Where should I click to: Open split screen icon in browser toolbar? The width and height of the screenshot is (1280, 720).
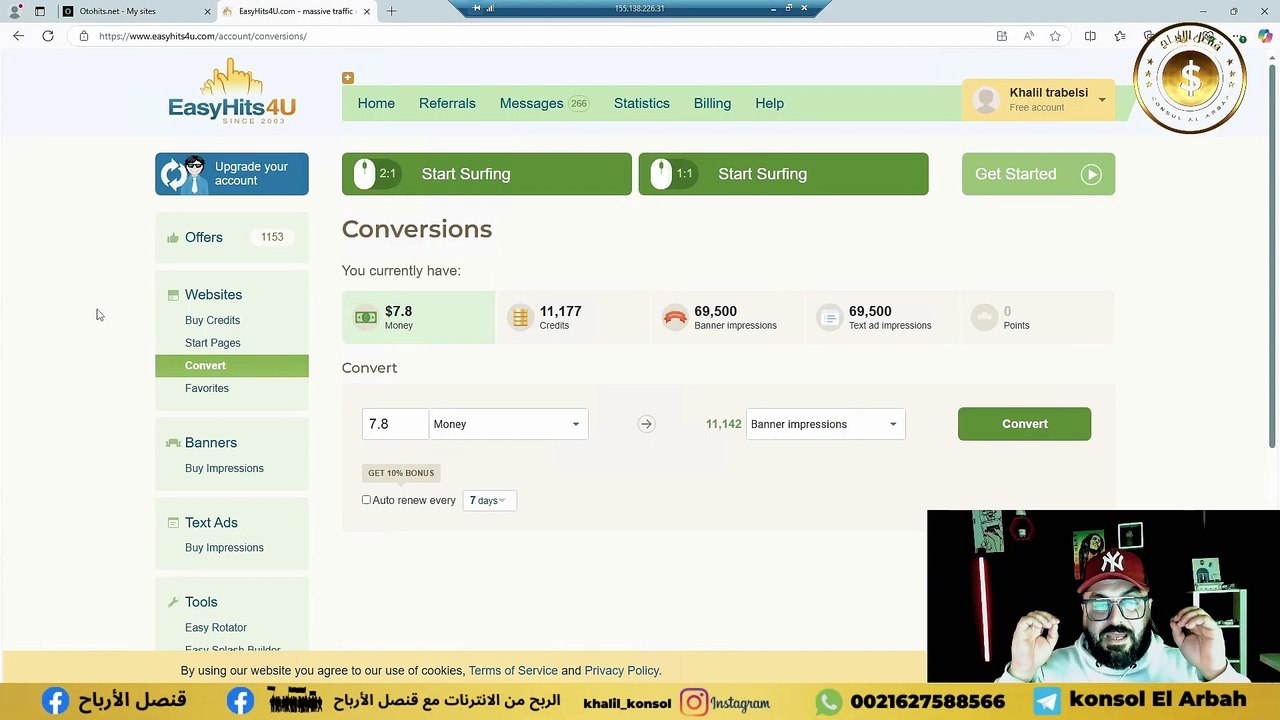click(x=1090, y=36)
